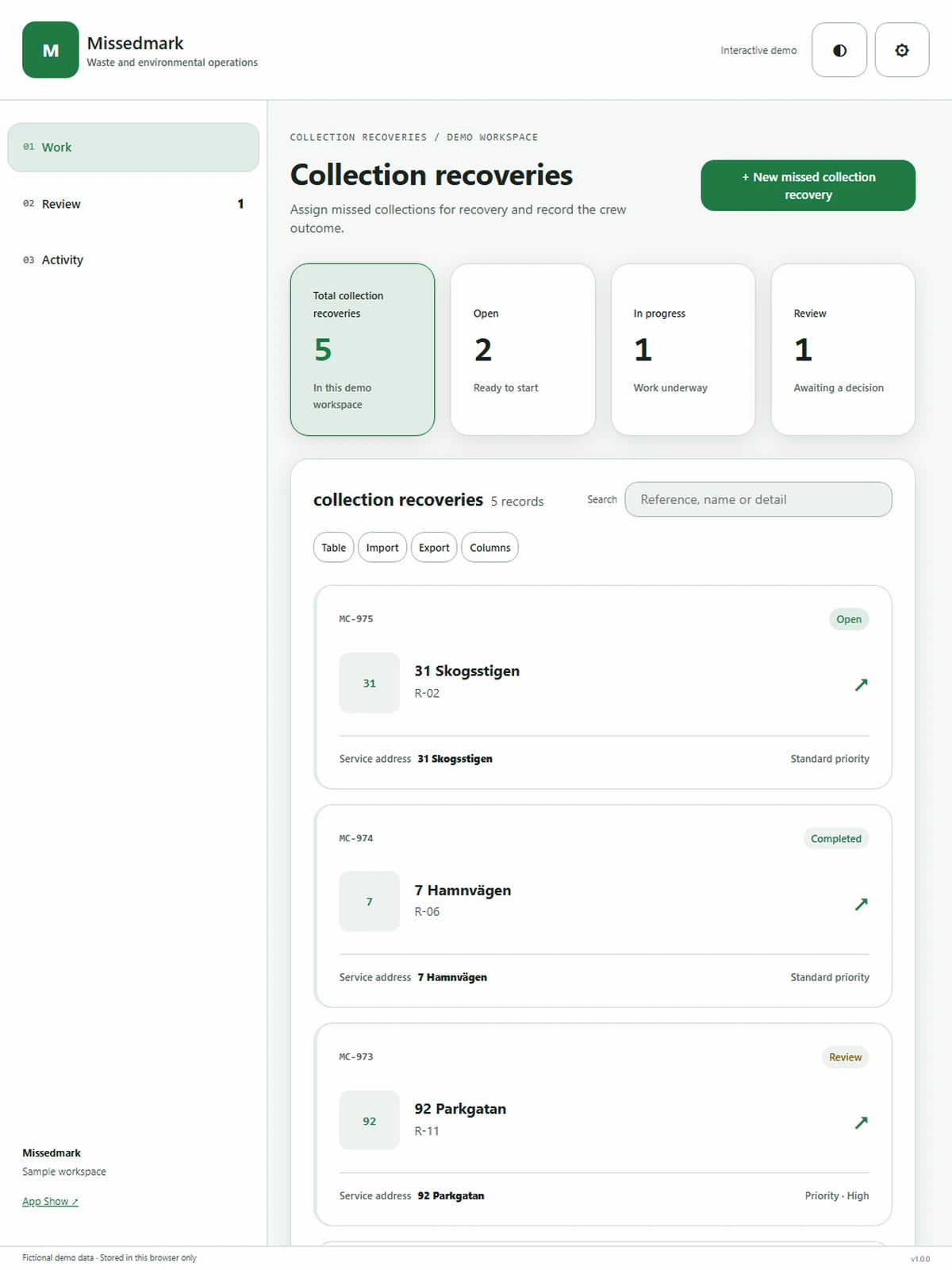The image size is (952, 1270).
Task: Click Standard priority on MC-974 card
Action: (x=830, y=977)
